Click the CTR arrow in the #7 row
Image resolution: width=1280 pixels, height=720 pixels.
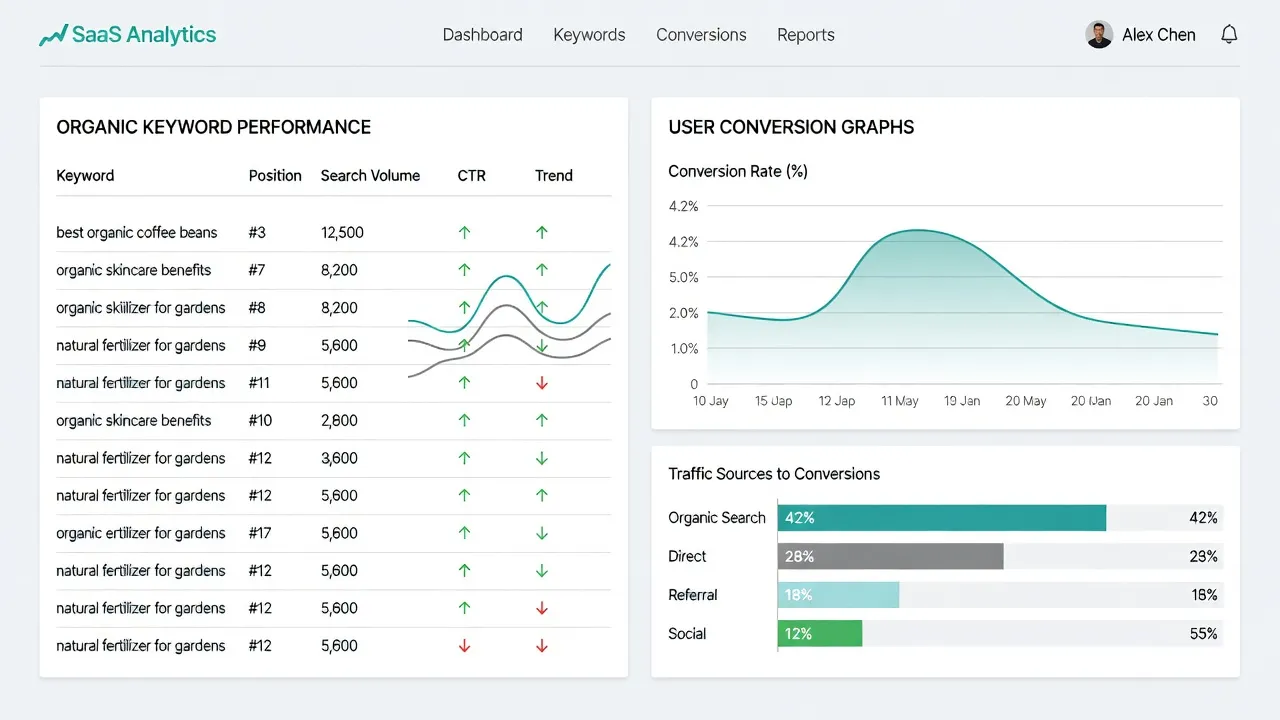464,270
